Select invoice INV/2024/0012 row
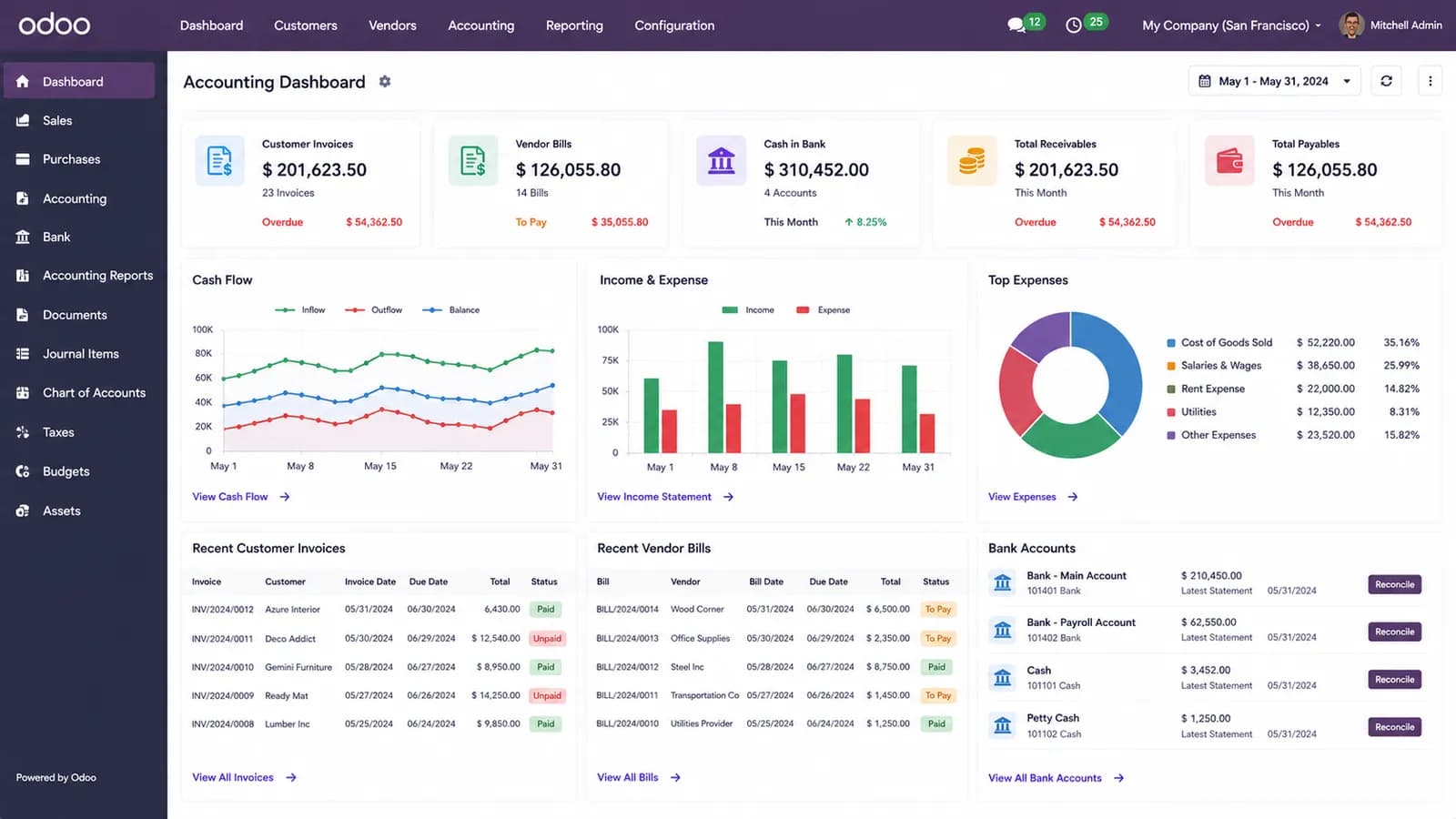The image size is (1456, 819). (x=379, y=610)
